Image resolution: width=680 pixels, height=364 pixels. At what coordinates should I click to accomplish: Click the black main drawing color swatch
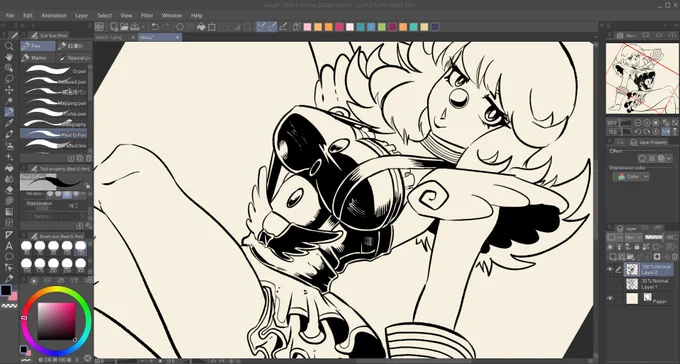tap(6, 291)
